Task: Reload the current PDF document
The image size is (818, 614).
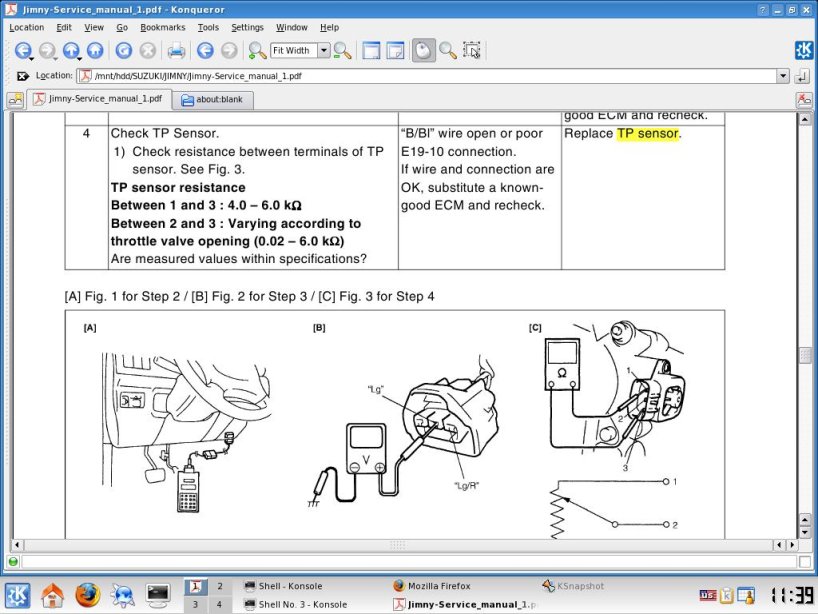Action: pos(123,50)
